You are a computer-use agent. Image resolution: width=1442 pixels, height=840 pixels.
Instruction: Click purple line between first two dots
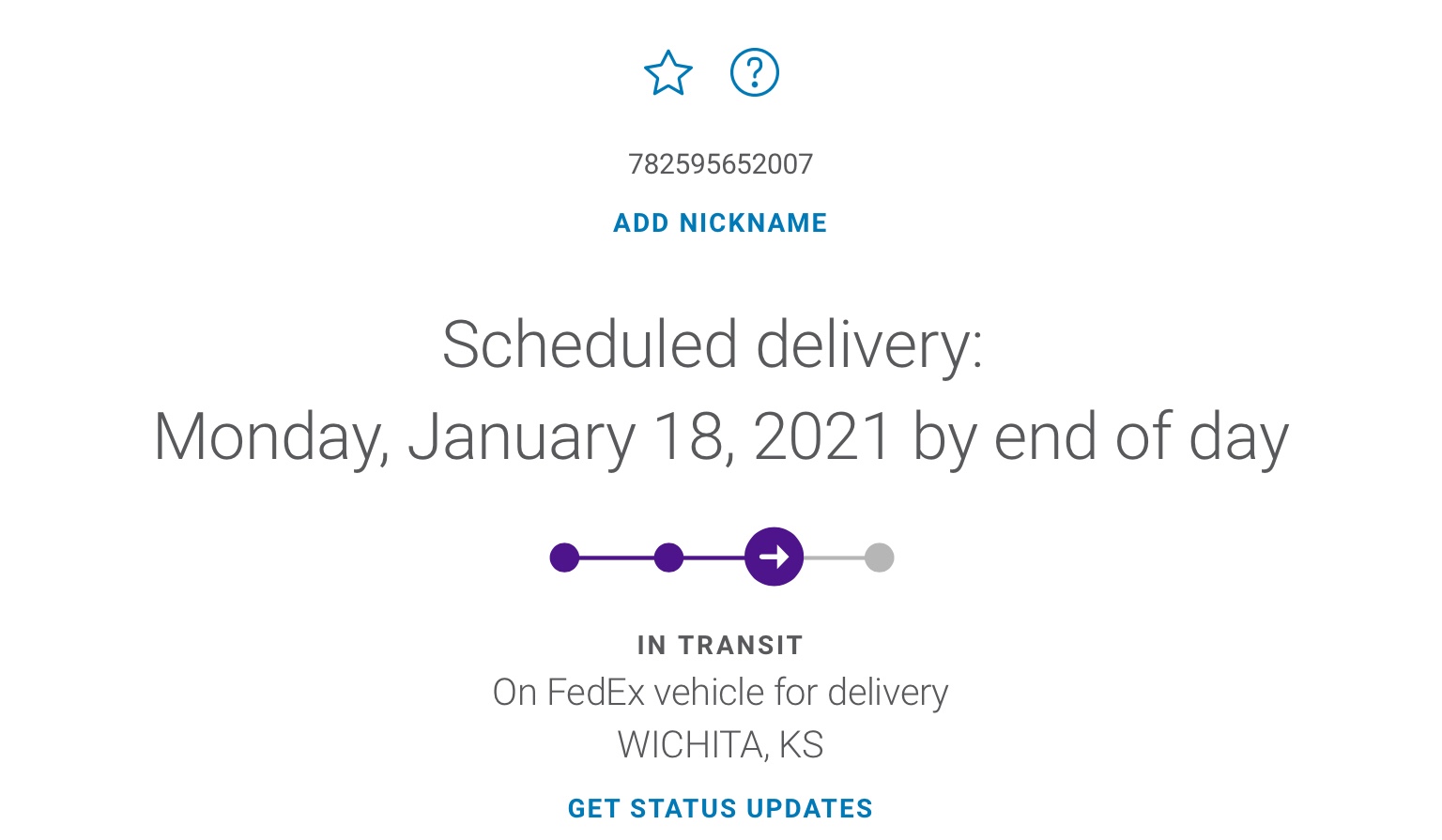pyautogui.click(x=616, y=557)
